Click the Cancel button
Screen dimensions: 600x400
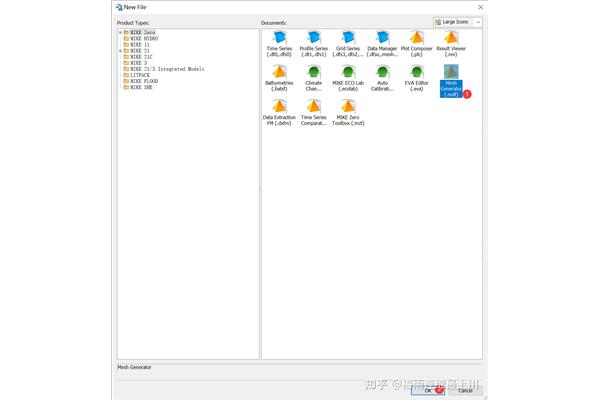pos(465,390)
